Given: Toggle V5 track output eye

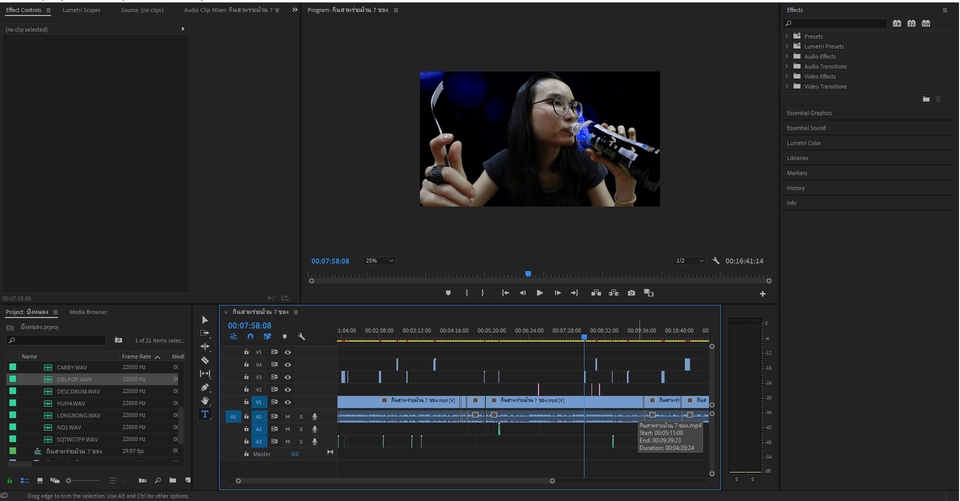Looking at the screenshot, I should point(288,352).
